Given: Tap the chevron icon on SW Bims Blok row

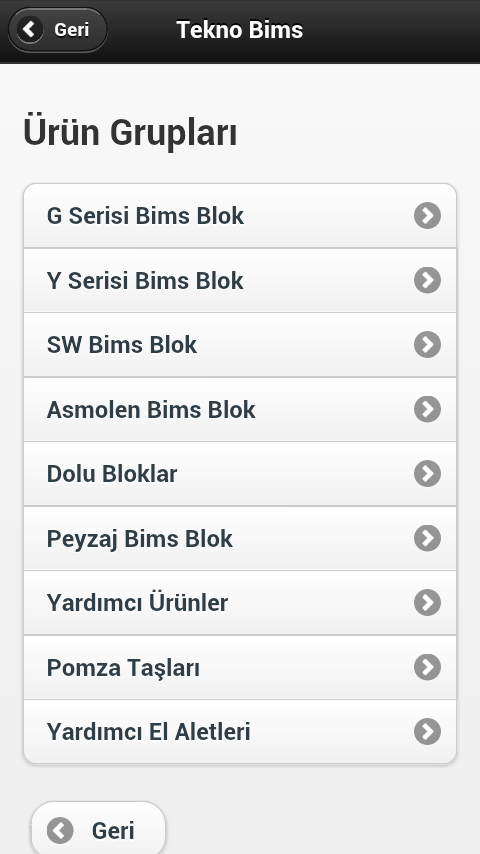Looking at the screenshot, I should coord(427,344).
